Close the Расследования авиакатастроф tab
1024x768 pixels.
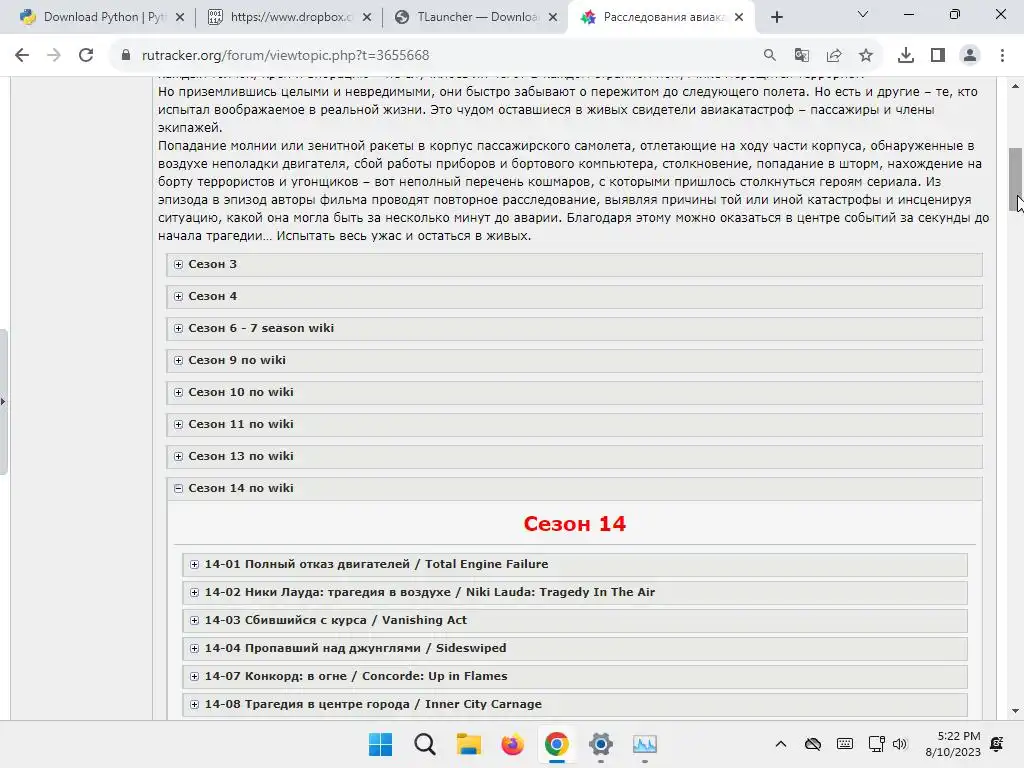pyautogui.click(x=739, y=17)
